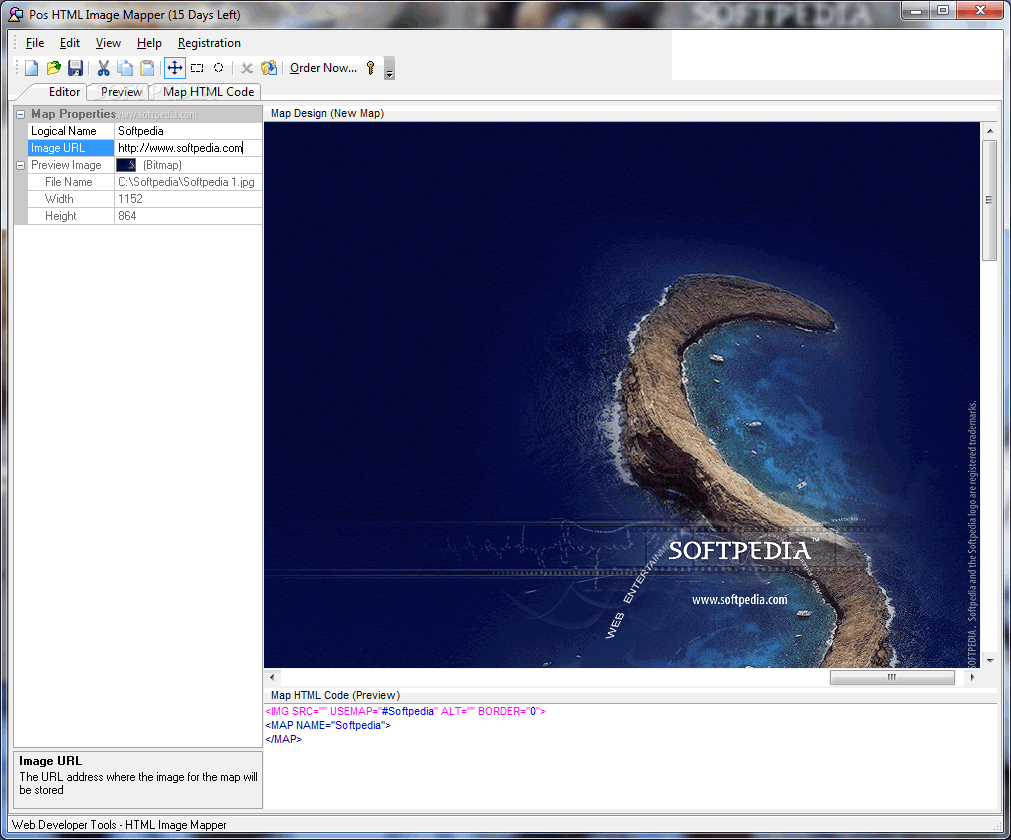Save the map with the floppy disk icon

click(75, 68)
